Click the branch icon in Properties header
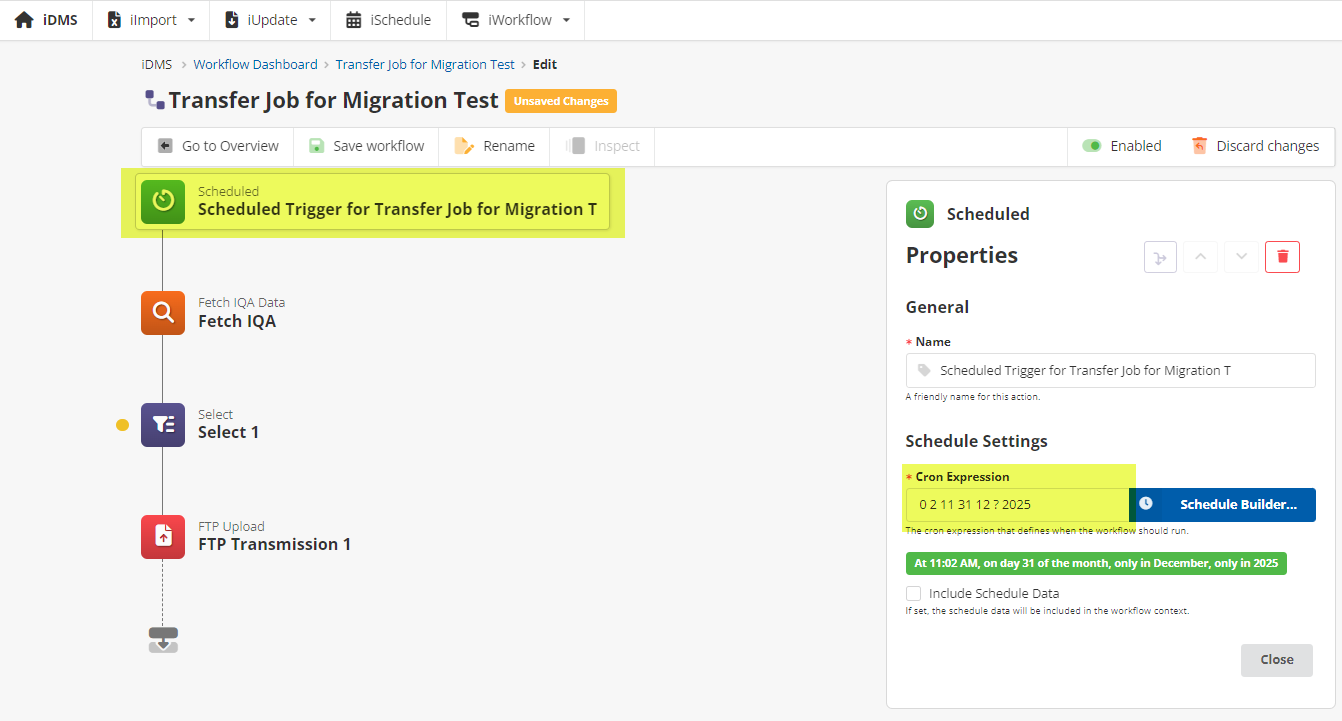The height and width of the screenshot is (721, 1342). (1160, 257)
